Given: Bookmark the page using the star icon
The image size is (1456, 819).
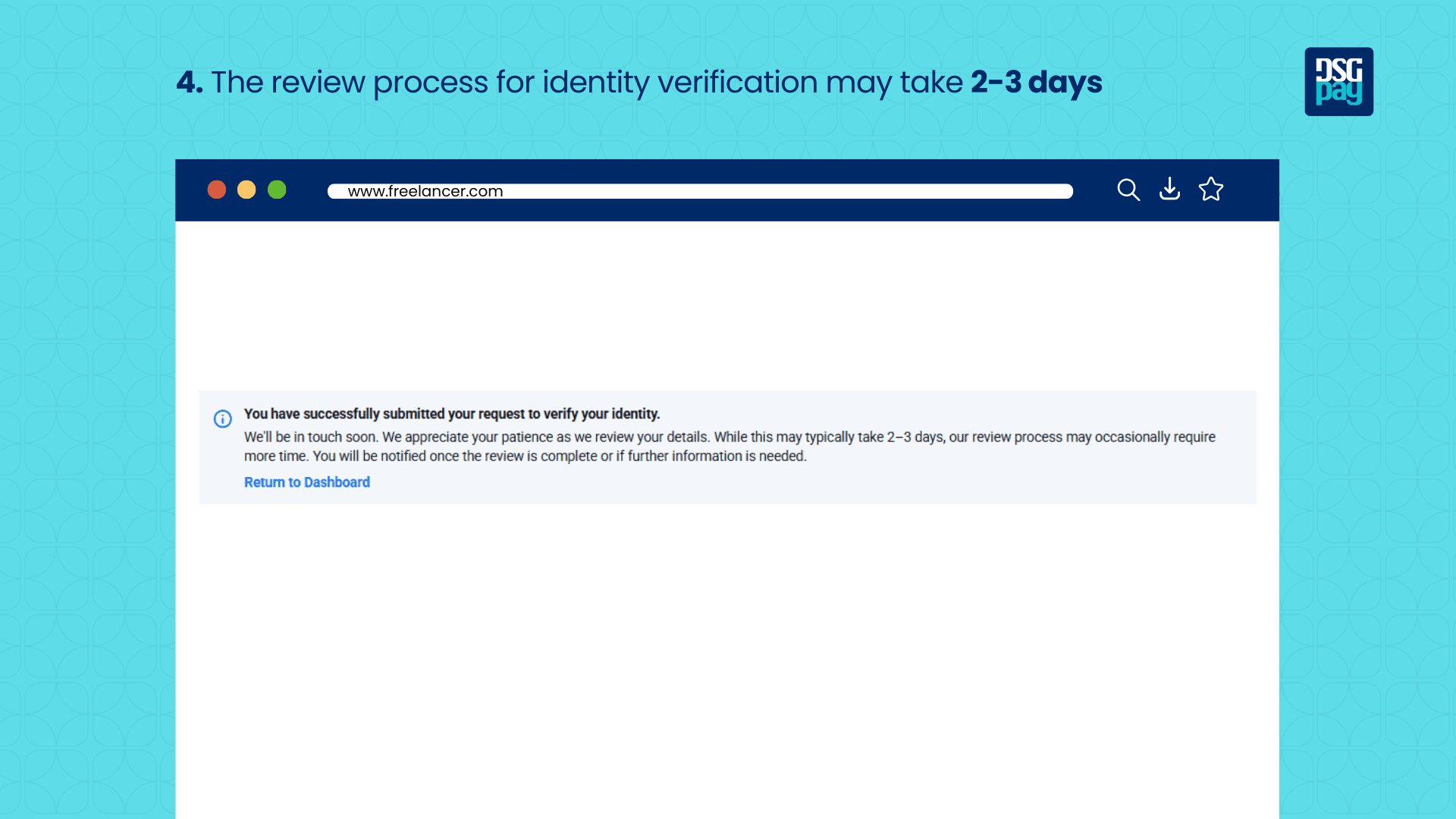Looking at the screenshot, I should [x=1211, y=190].
